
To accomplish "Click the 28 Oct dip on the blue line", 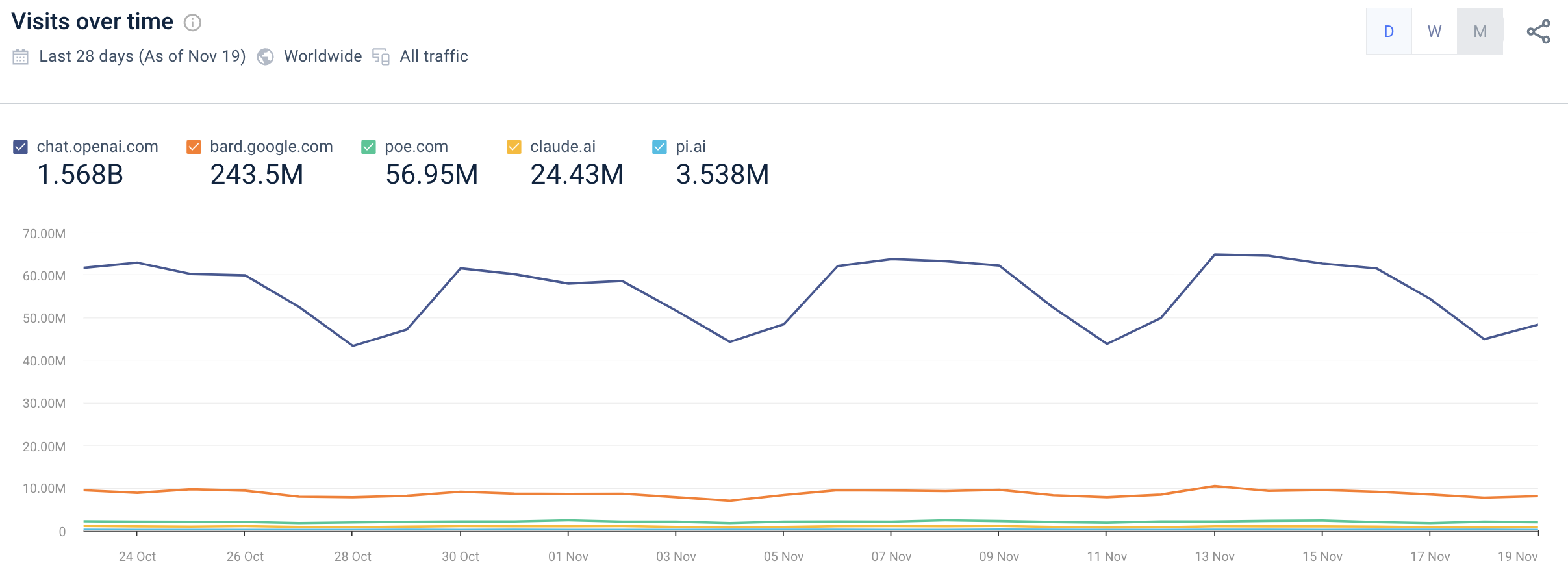I will [x=353, y=345].
